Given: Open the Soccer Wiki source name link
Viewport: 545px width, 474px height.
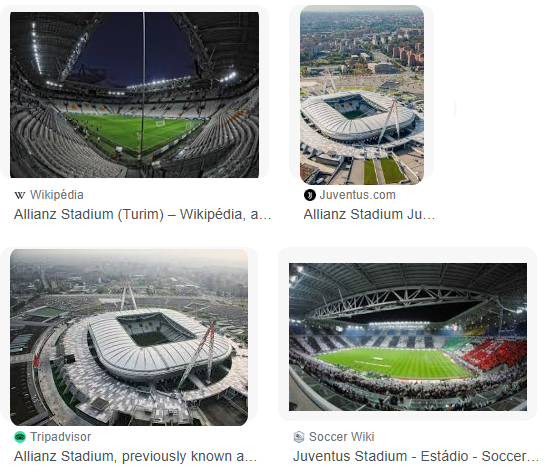Looking at the screenshot, I should pos(341,437).
